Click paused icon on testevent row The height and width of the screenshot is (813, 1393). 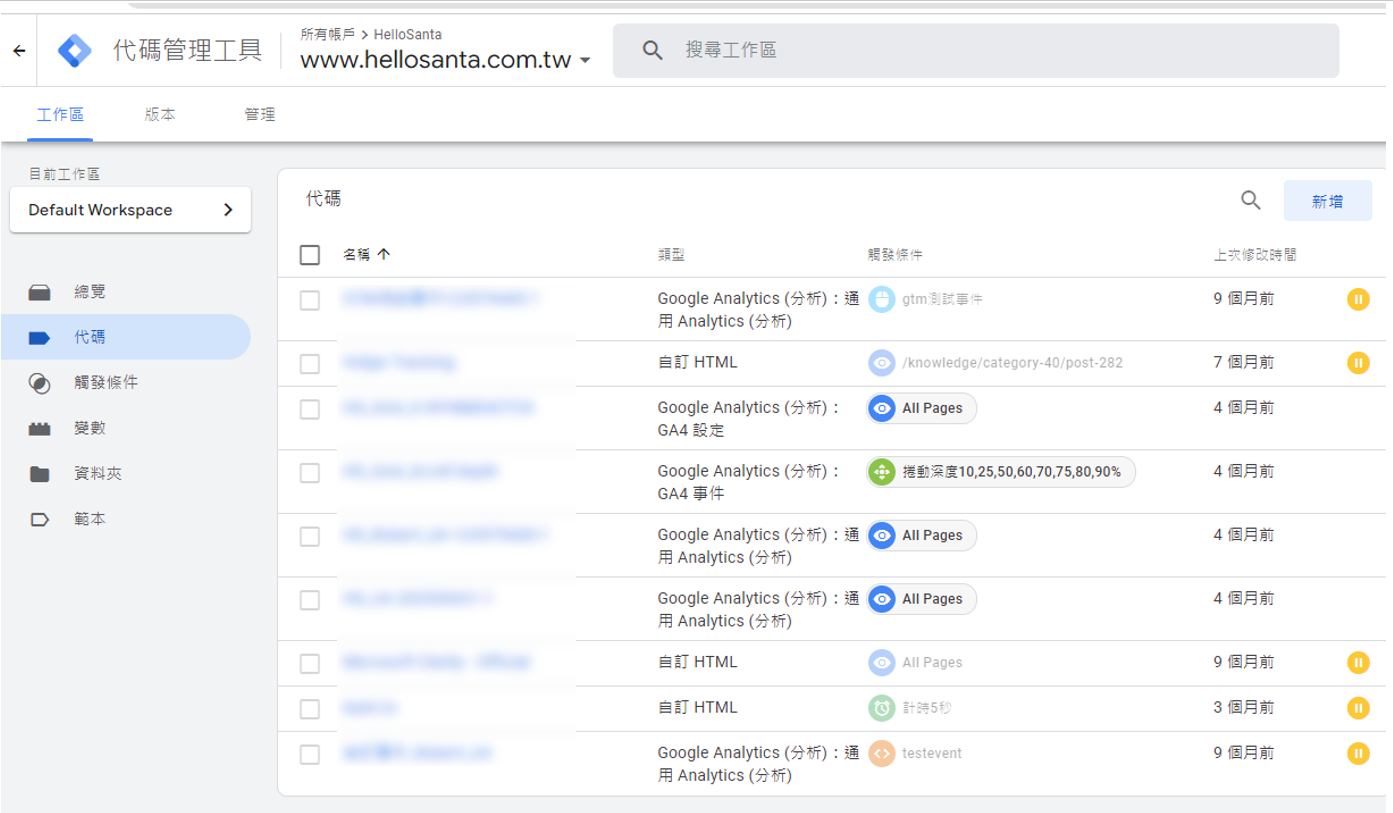click(x=1358, y=753)
